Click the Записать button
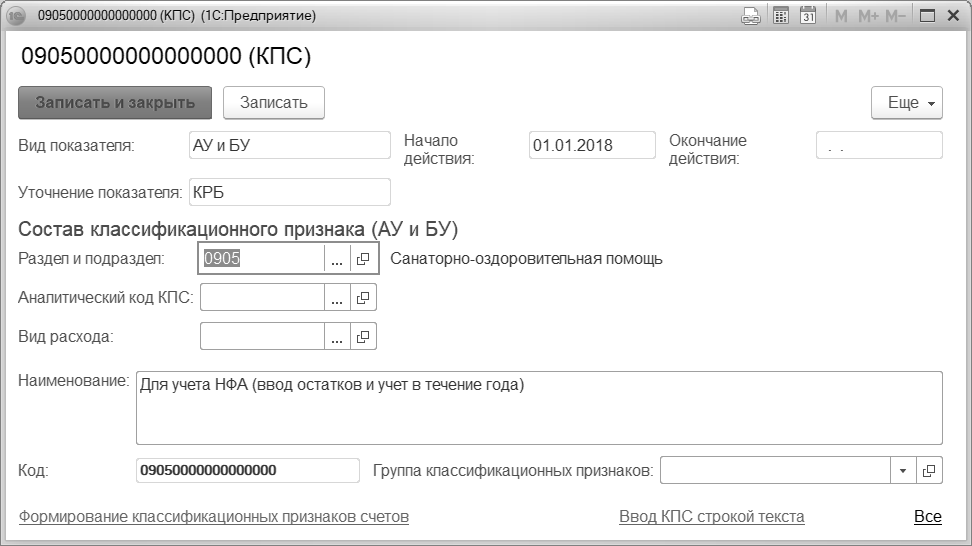 click(273, 102)
